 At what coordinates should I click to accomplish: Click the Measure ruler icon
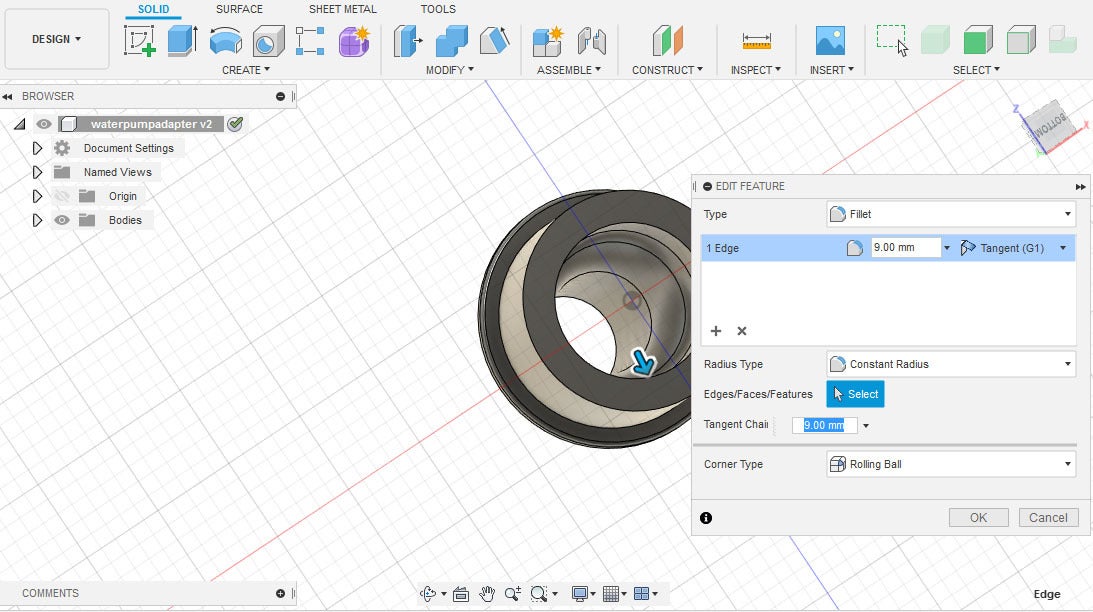coord(756,41)
